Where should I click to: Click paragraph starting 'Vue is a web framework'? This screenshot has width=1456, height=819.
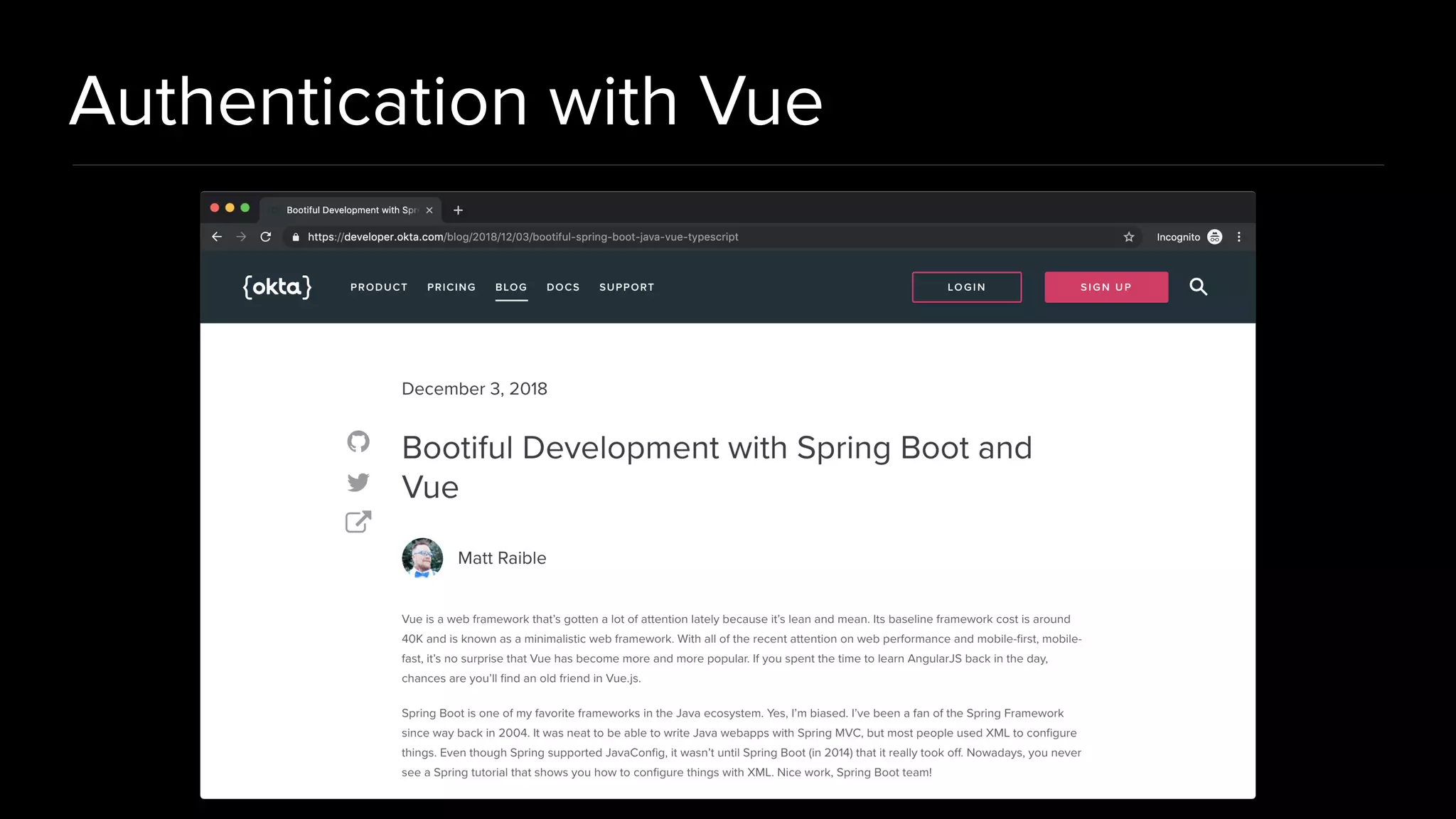(742, 648)
